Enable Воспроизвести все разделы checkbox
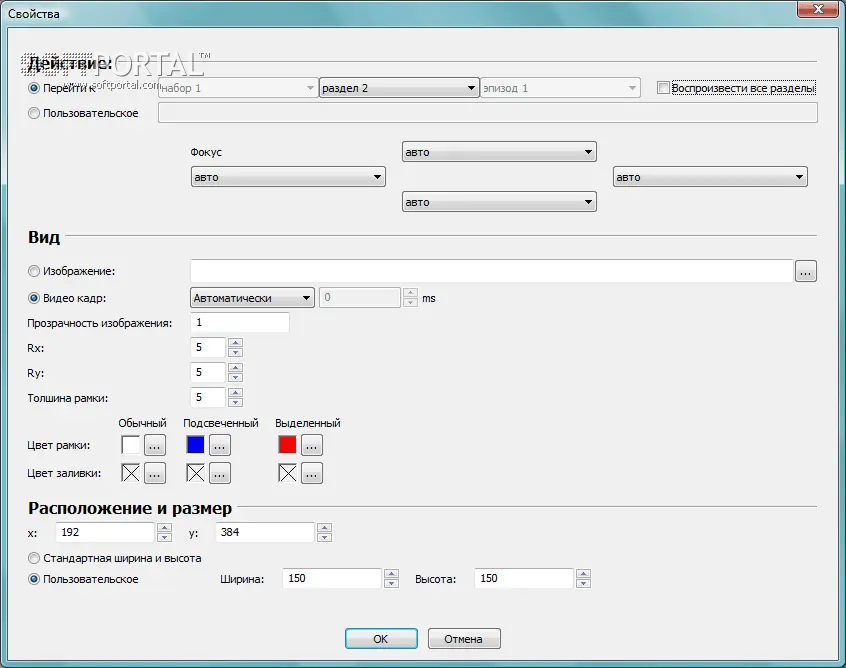The width and height of the screenshot is (846, 668). pos(663,88)
